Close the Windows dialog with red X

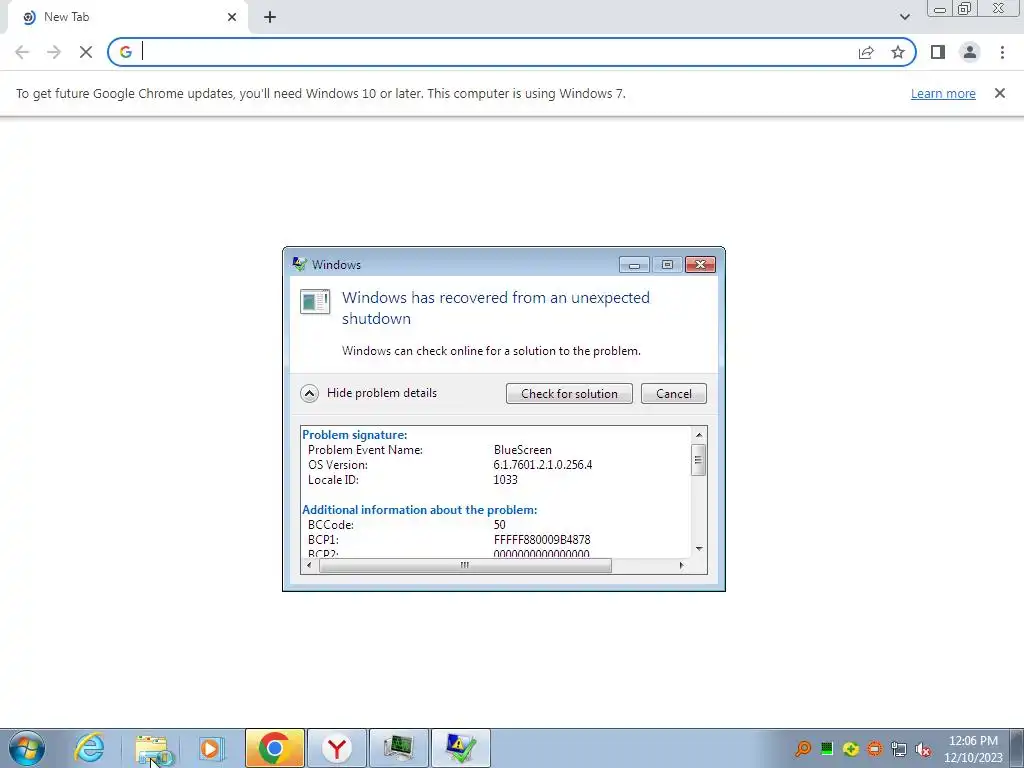(700, 264)
